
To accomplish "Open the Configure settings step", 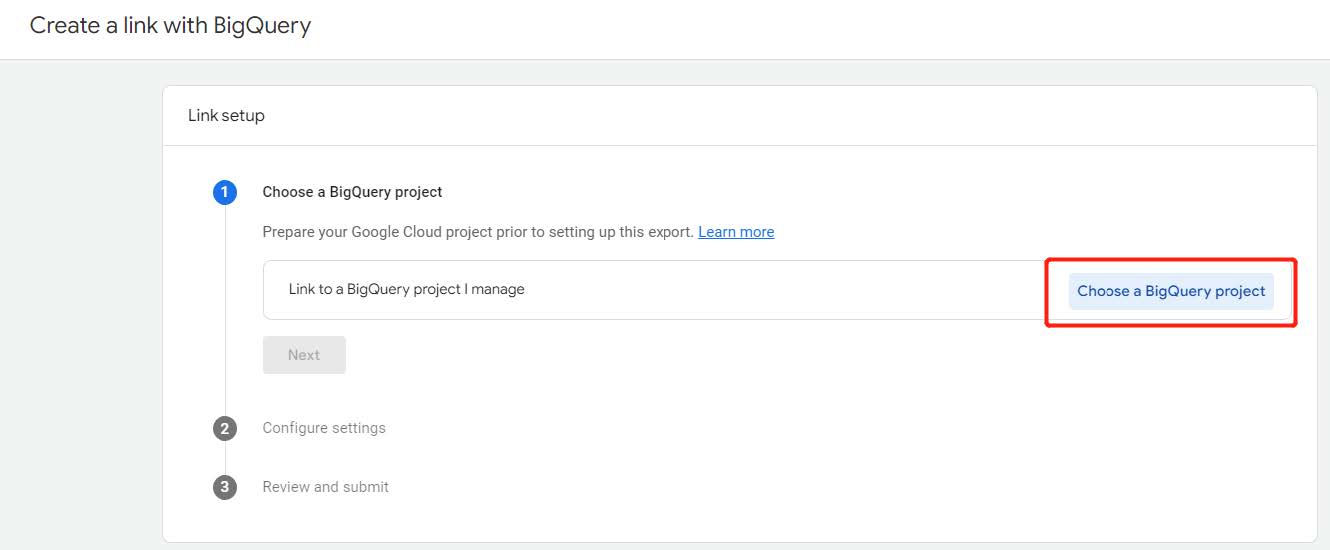I will [324, 428].
